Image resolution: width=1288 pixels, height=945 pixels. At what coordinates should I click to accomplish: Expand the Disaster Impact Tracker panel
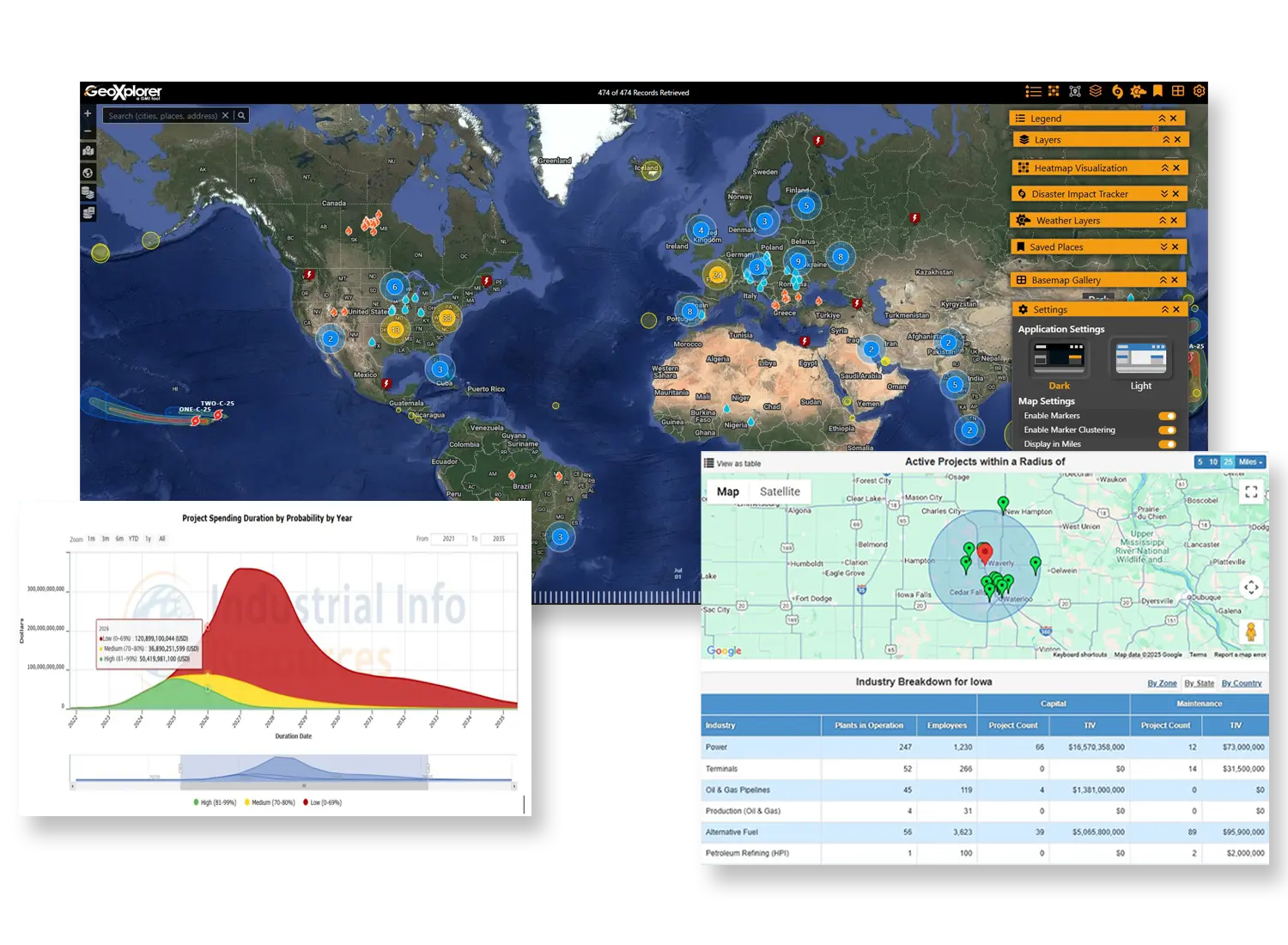point(1164,194)
